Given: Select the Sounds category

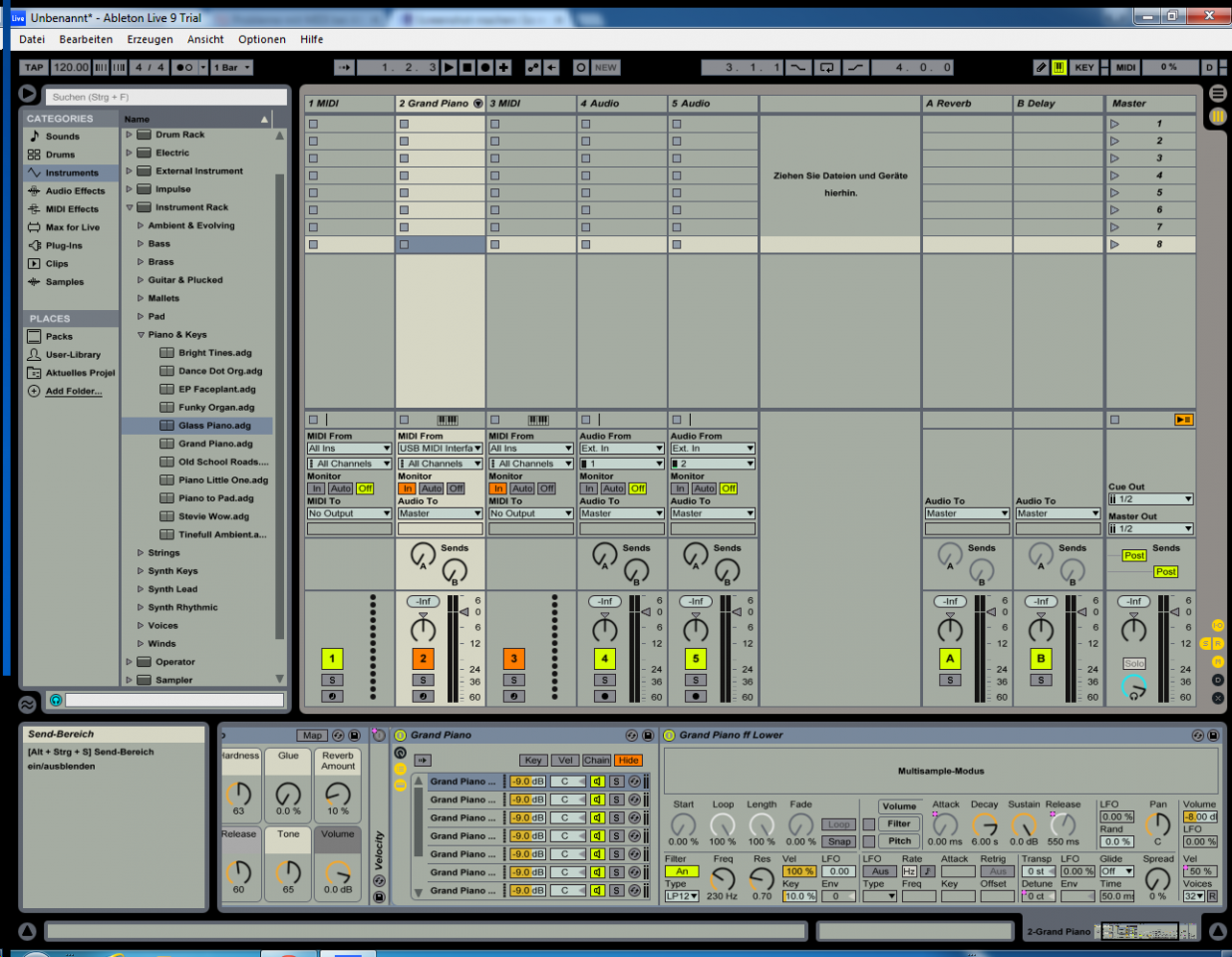Looking at the screenshot, I should (x=63, y=137).
